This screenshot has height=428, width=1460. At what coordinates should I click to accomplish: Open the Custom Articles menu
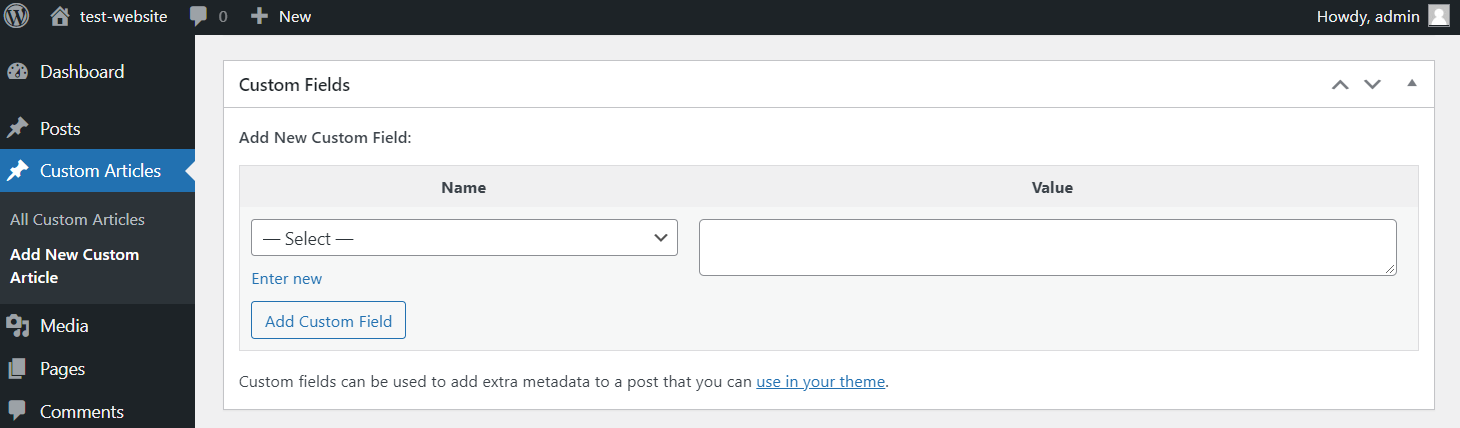point(100,171)
